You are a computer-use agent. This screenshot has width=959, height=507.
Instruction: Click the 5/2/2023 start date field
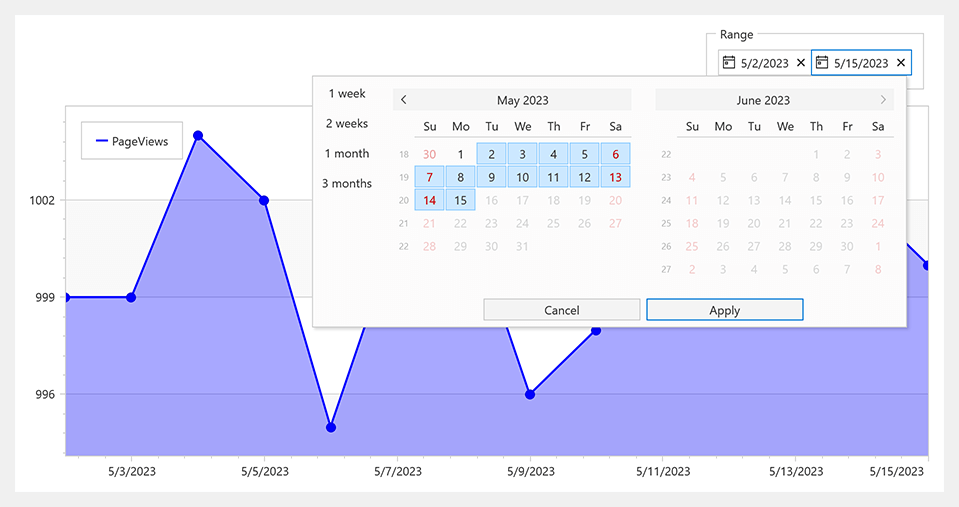(x=764, y=63)
